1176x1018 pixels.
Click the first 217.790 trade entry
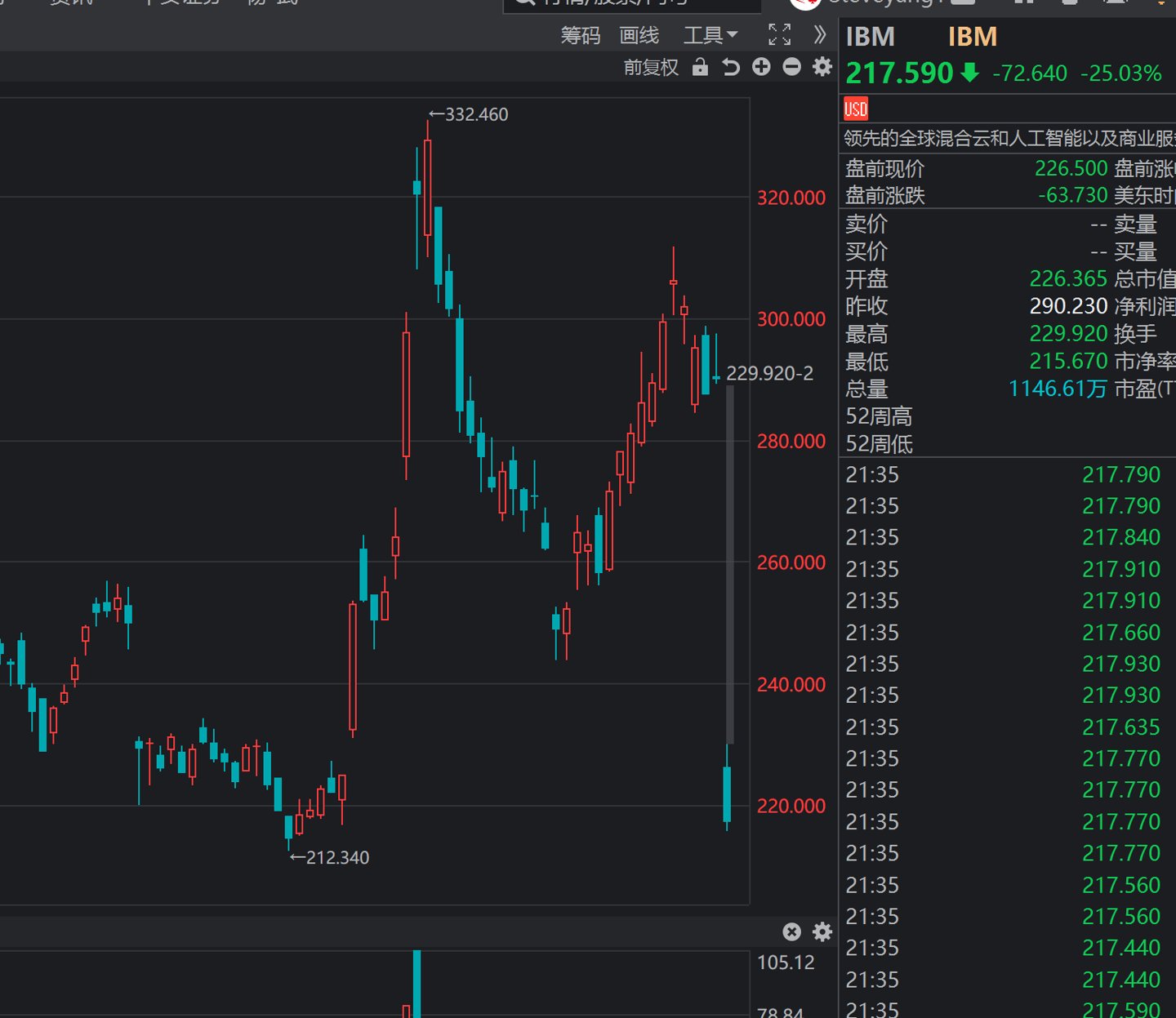pos(1121,474)
